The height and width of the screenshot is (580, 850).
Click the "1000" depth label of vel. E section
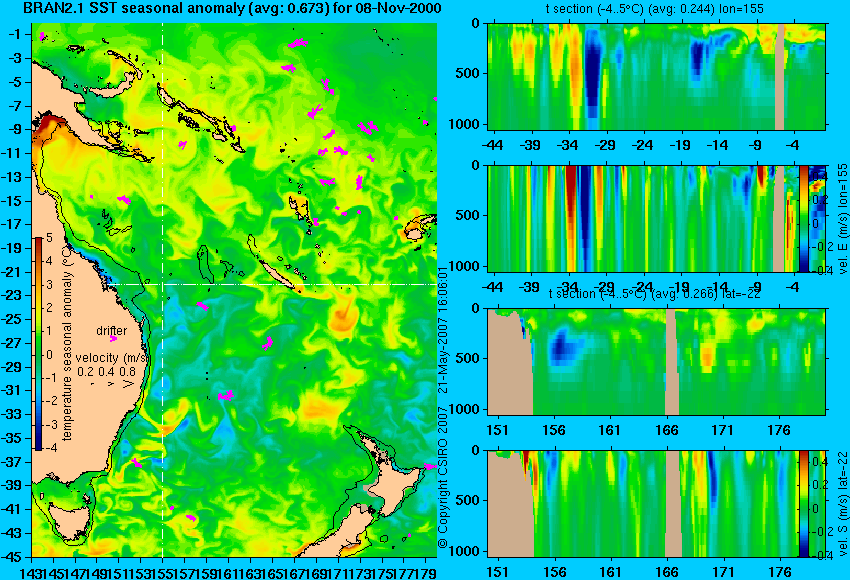coord(464,267)
